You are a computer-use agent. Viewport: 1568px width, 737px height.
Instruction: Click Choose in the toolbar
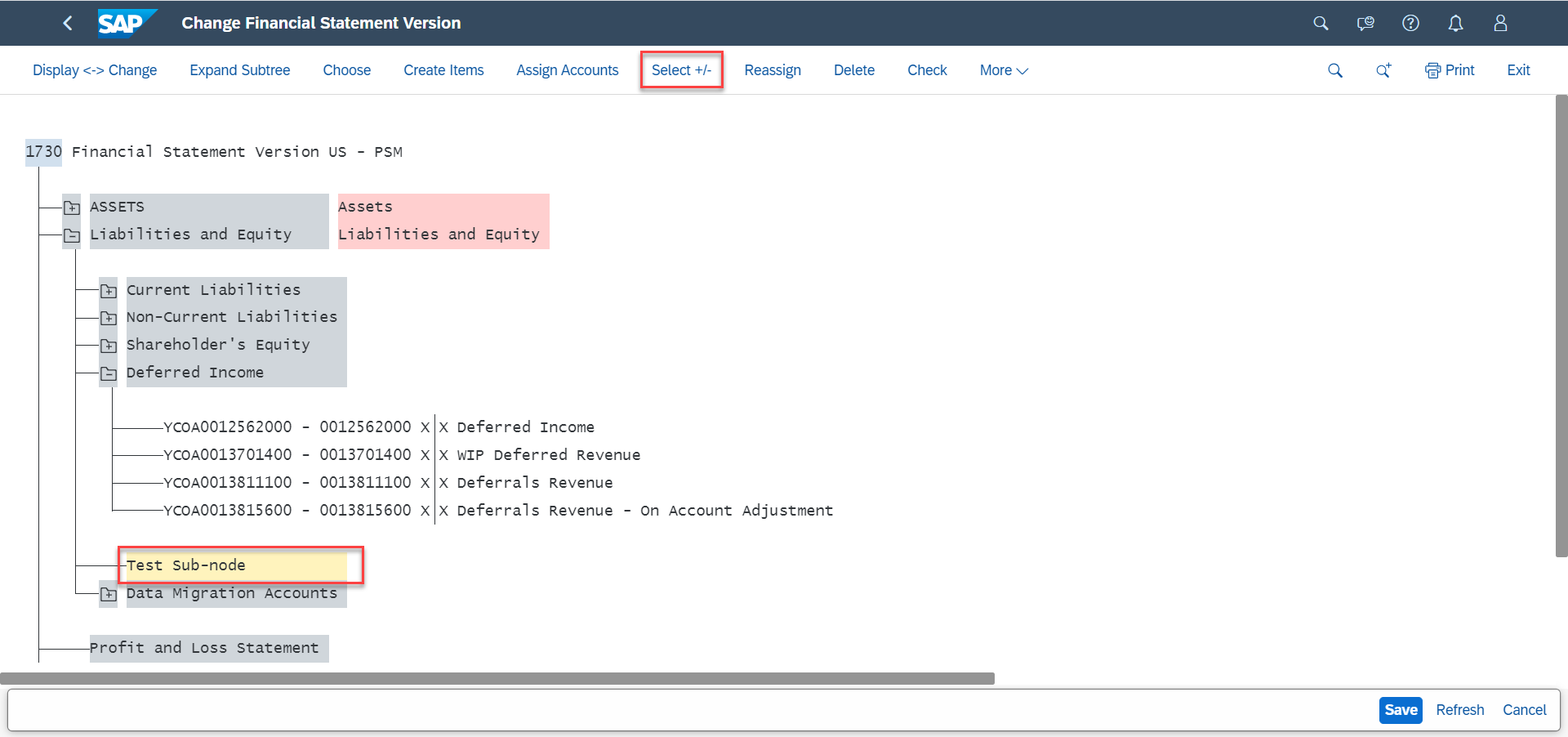[347, 70]
